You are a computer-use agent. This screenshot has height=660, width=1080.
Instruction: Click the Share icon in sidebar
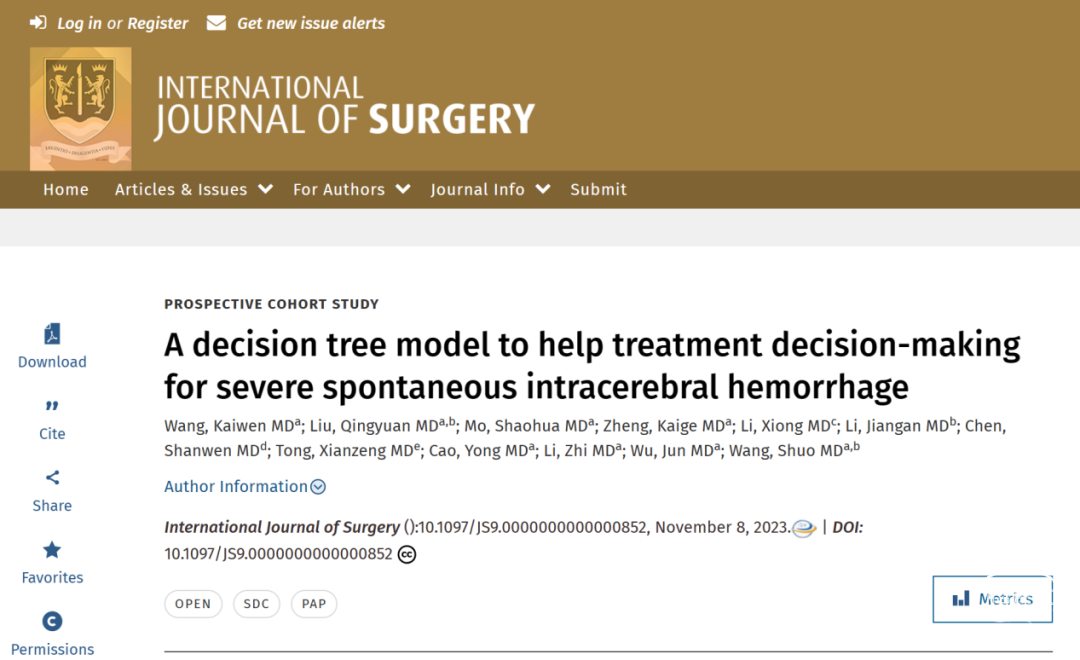(x=52, y=477)
